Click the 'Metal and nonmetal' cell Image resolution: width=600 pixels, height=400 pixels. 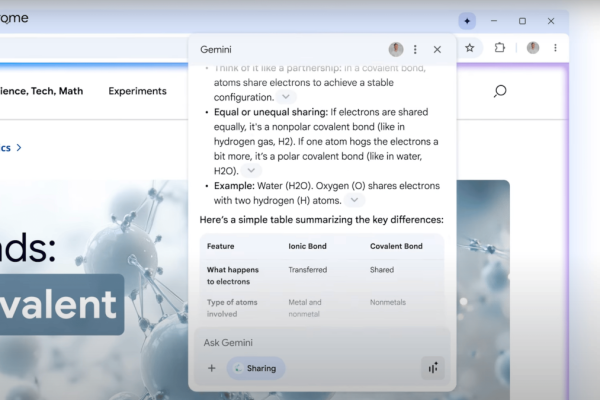(305, 308)
